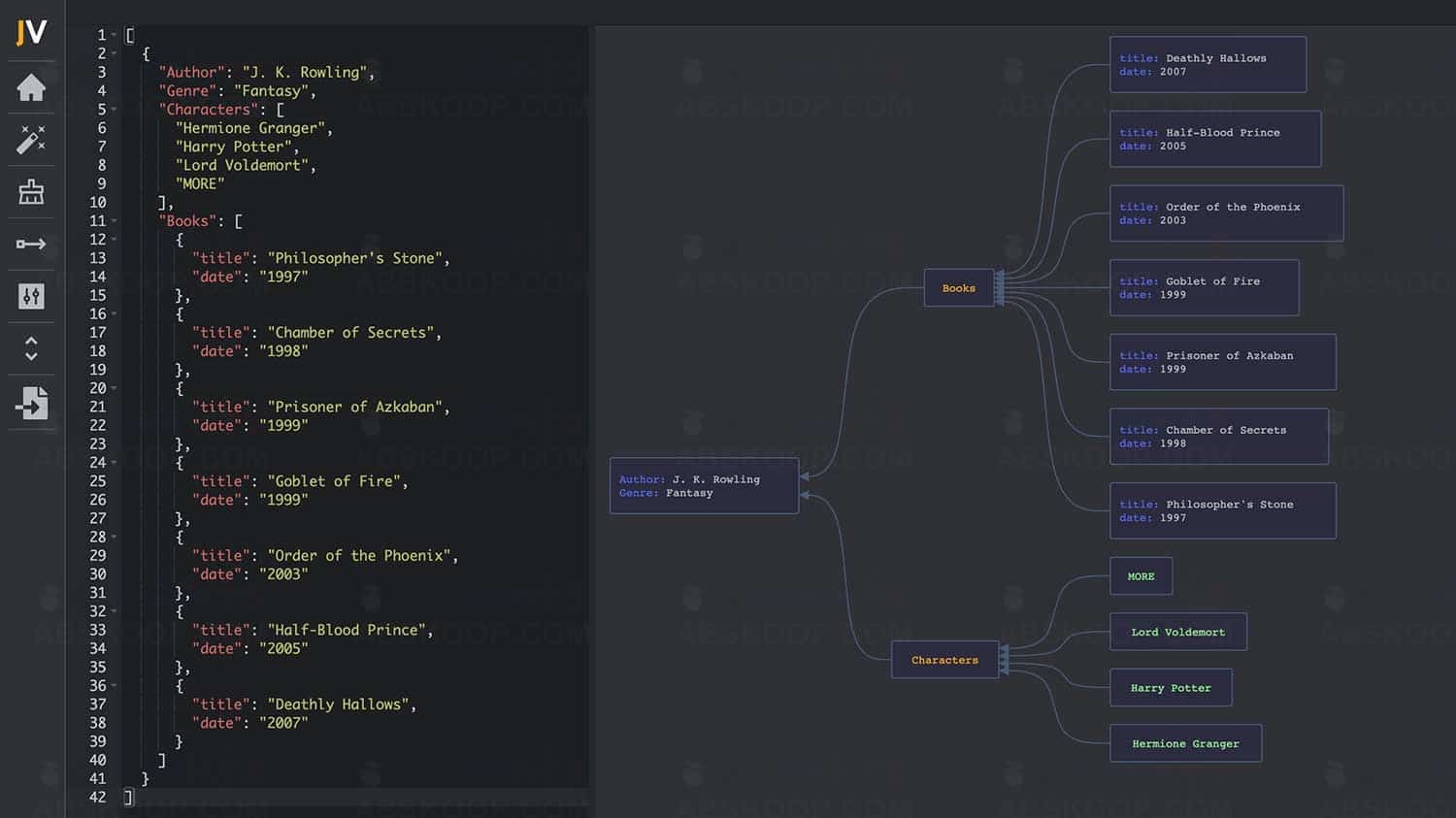Click the Chamber of Secrets graph node
This screenshot has width=1456, height=818.
coord(1219,437)
